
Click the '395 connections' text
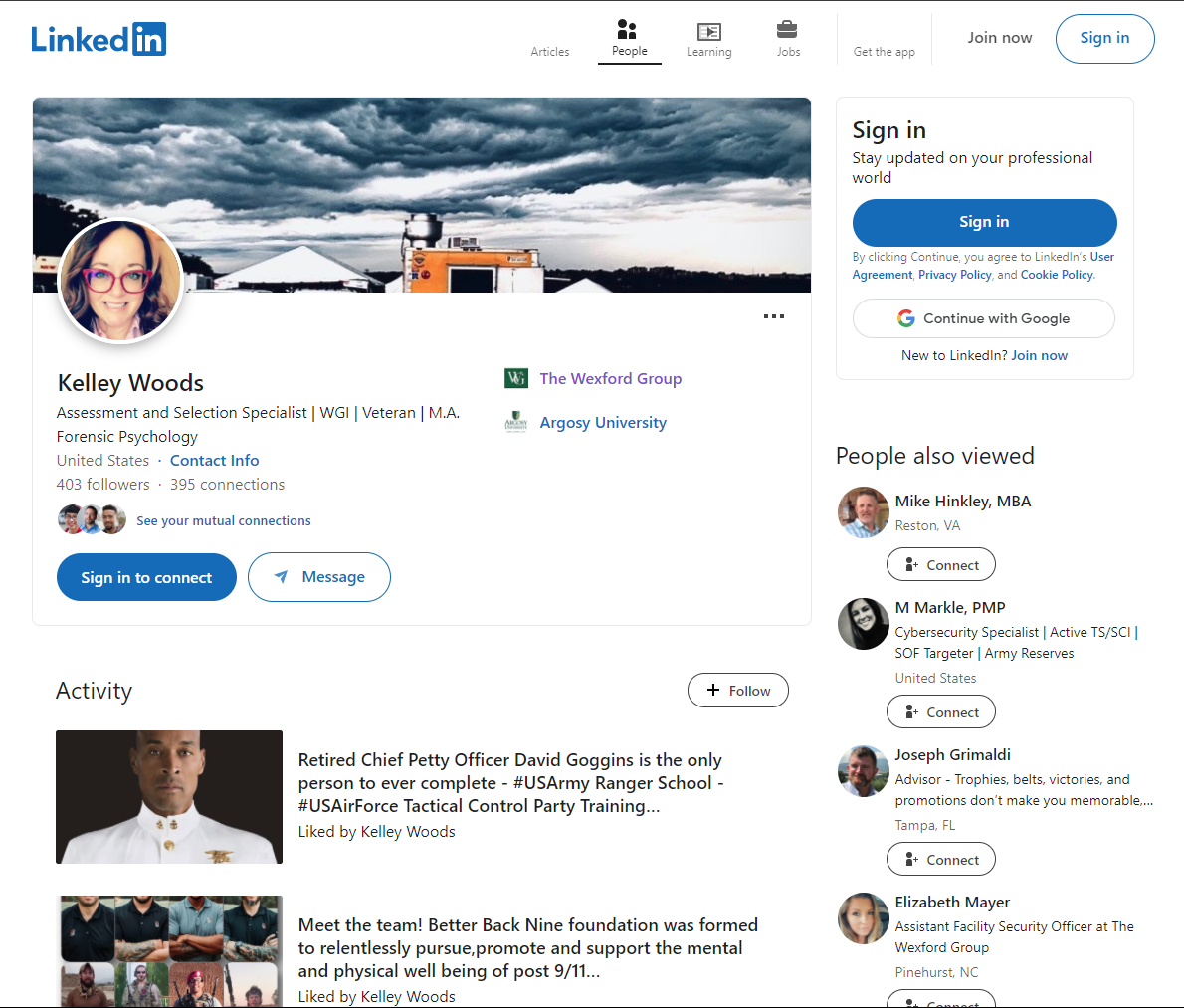pyautogui.click(x=227, y=484)
